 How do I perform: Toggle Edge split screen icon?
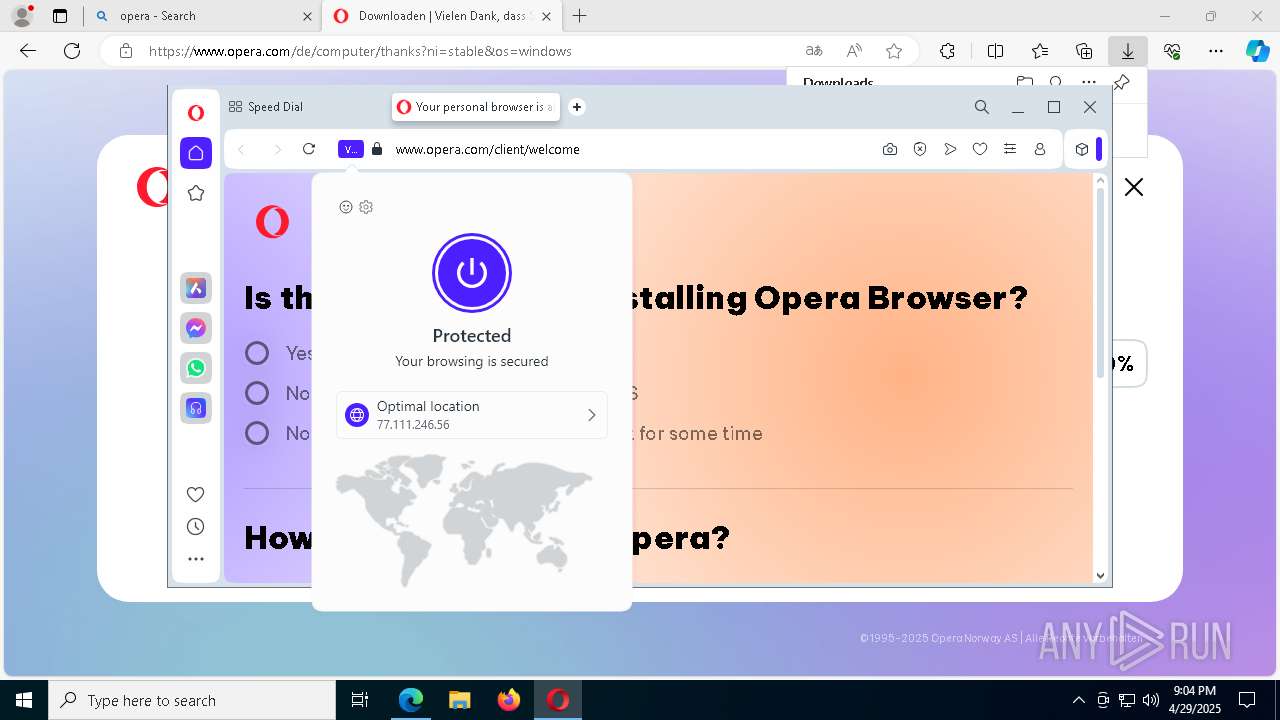995,51
